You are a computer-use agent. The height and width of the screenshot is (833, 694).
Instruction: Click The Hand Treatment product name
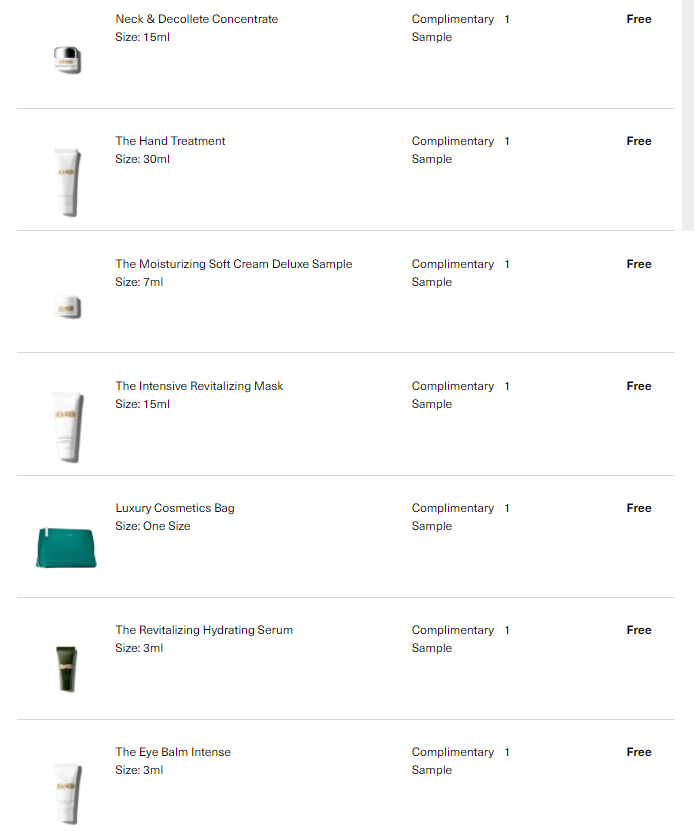coord(170,141)
